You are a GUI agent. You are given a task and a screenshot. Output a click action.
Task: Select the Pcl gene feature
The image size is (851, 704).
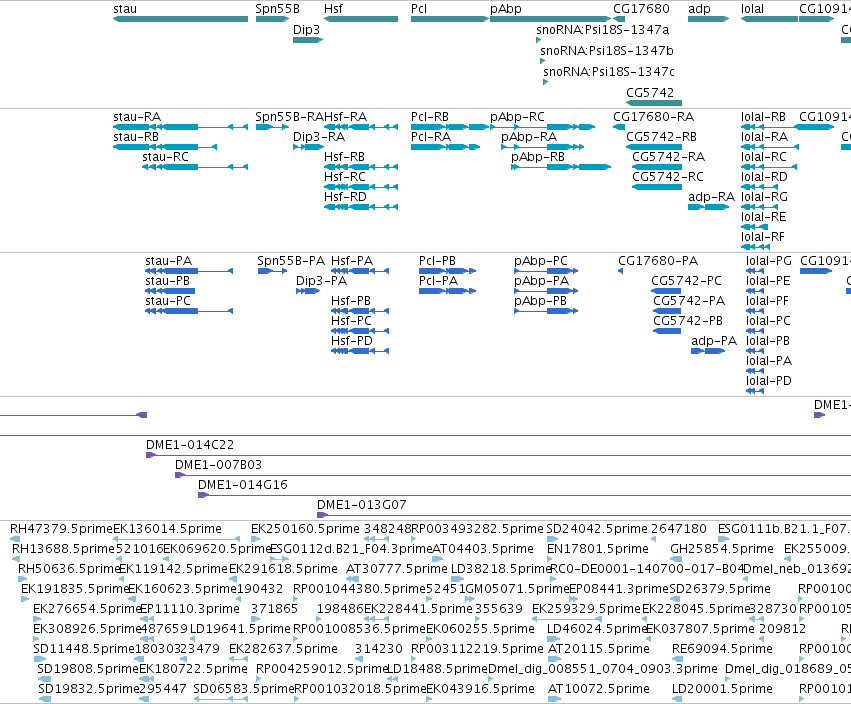450,19
